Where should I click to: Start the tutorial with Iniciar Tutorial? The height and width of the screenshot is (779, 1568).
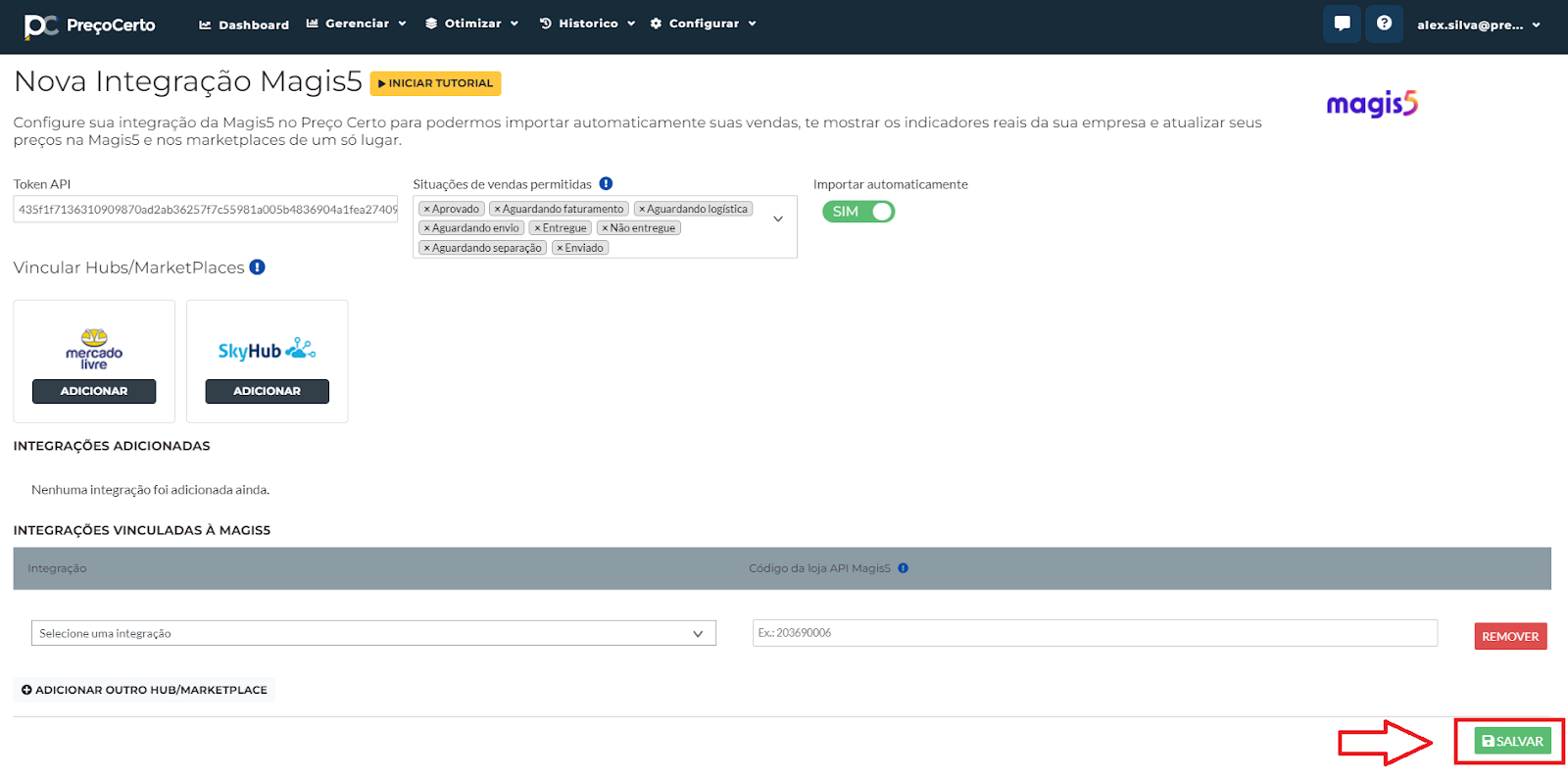coord(435,83)
